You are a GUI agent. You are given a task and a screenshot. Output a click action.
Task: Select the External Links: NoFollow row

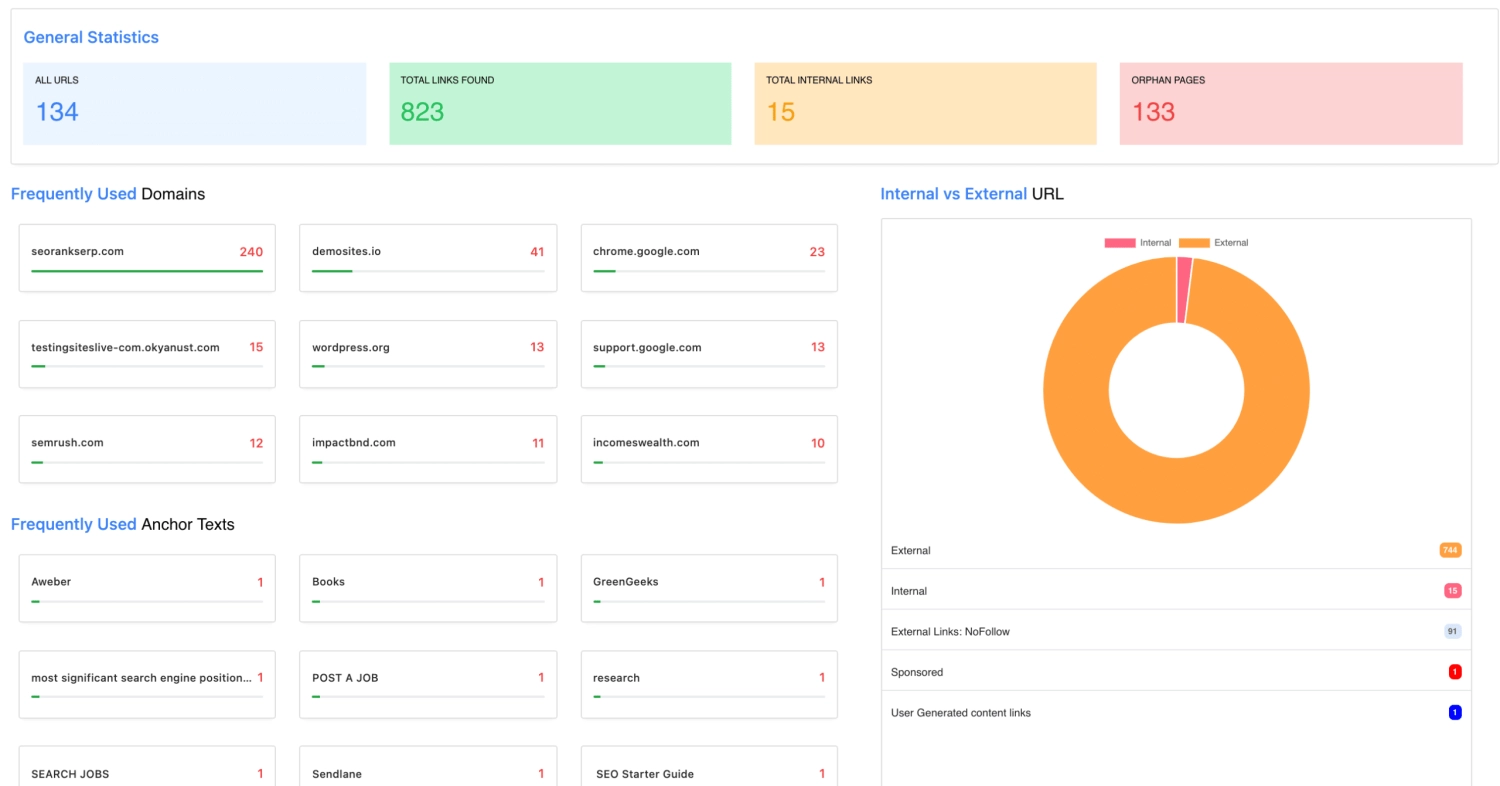click(x=1176, y=632)
